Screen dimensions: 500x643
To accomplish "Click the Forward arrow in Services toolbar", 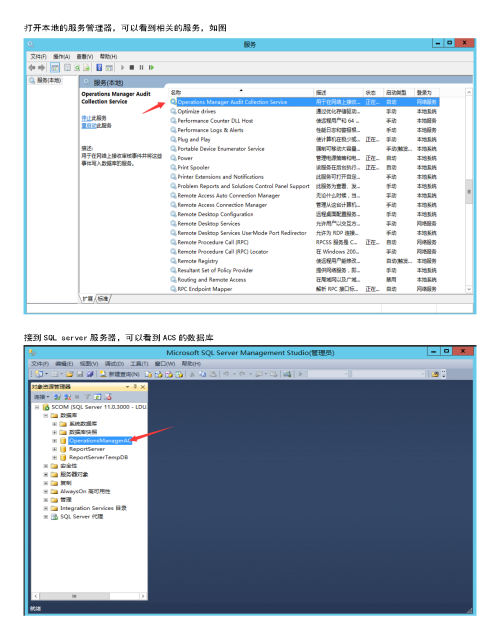I will [x=41, y=68].
